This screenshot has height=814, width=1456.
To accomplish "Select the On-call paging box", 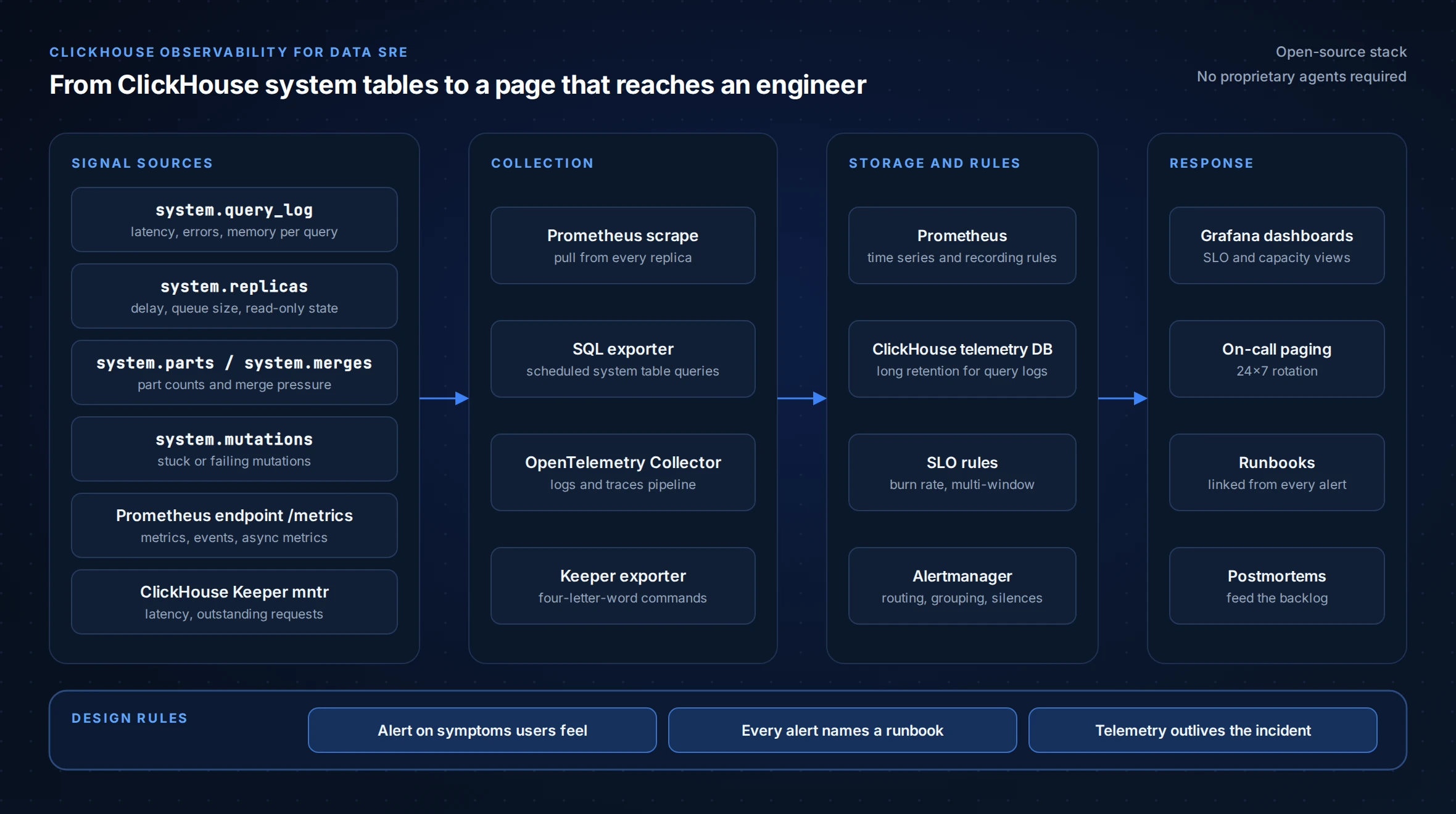I will (1277, 359).
